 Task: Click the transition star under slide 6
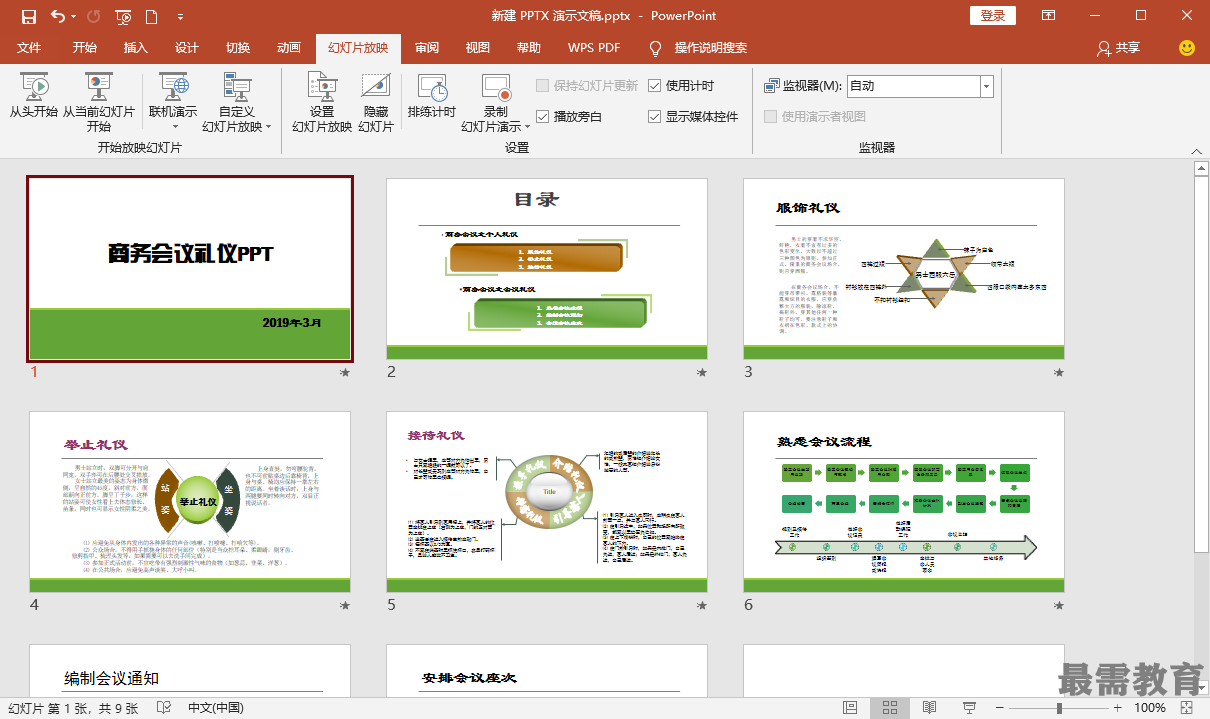[1059, 606]
